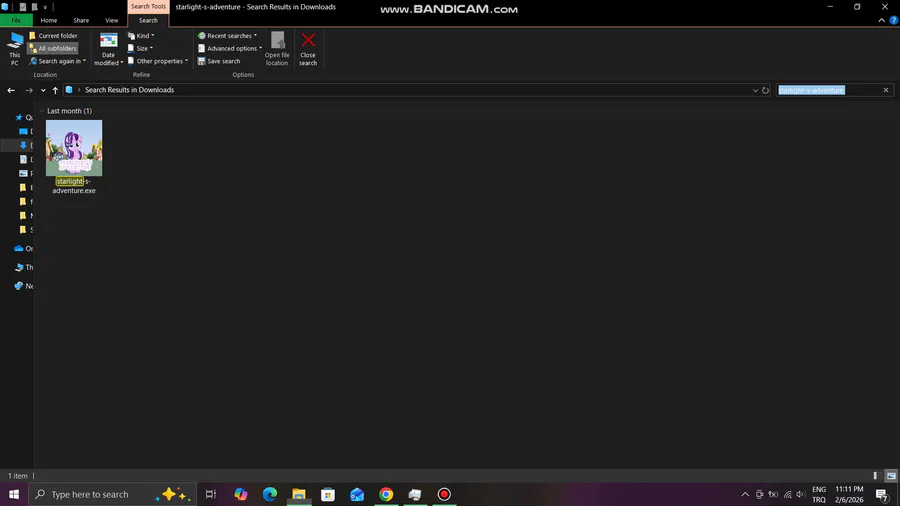Select the Search ribbon tab
Viewport: 900px width, 506px height.
tap(148, 20)
